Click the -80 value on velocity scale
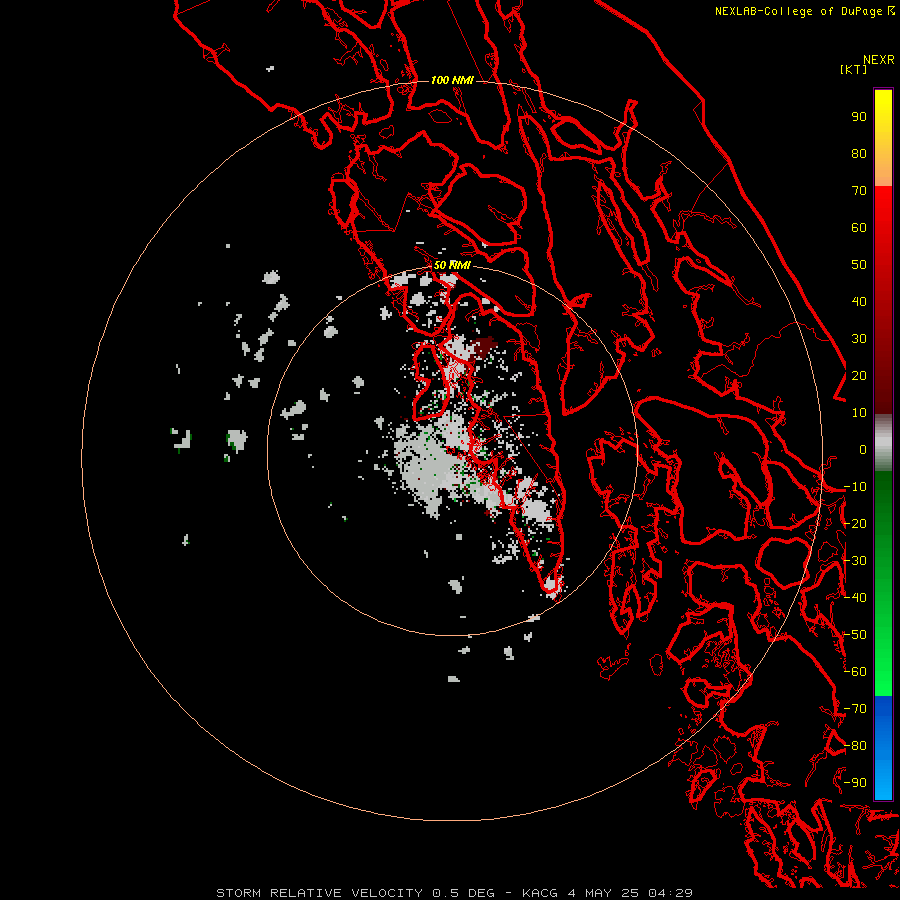 (855, 746)
